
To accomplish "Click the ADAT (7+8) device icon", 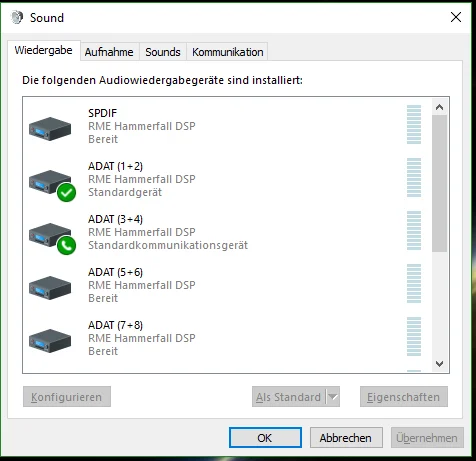I will [x=50, y=341].
